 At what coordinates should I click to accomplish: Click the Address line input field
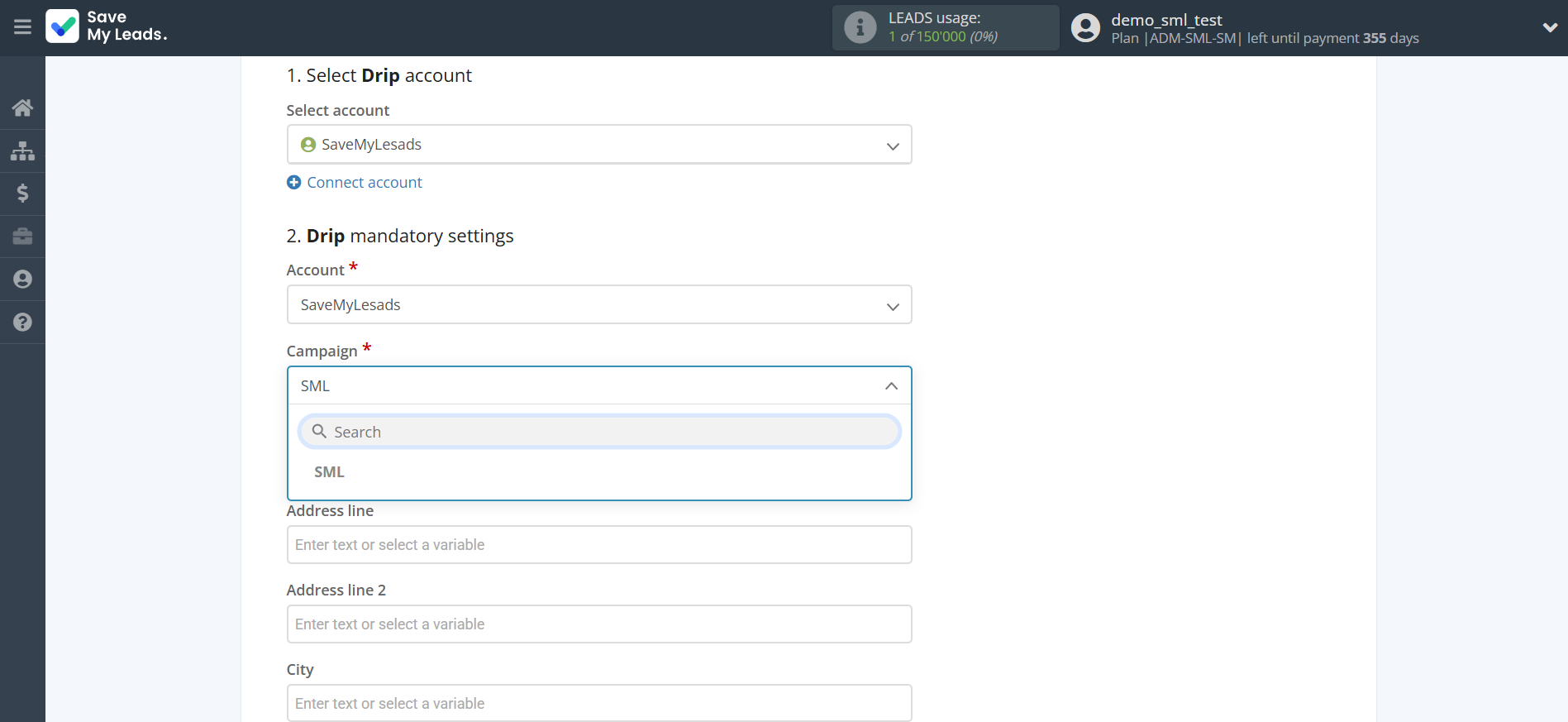pyautogui.click(x=598, y=545)
